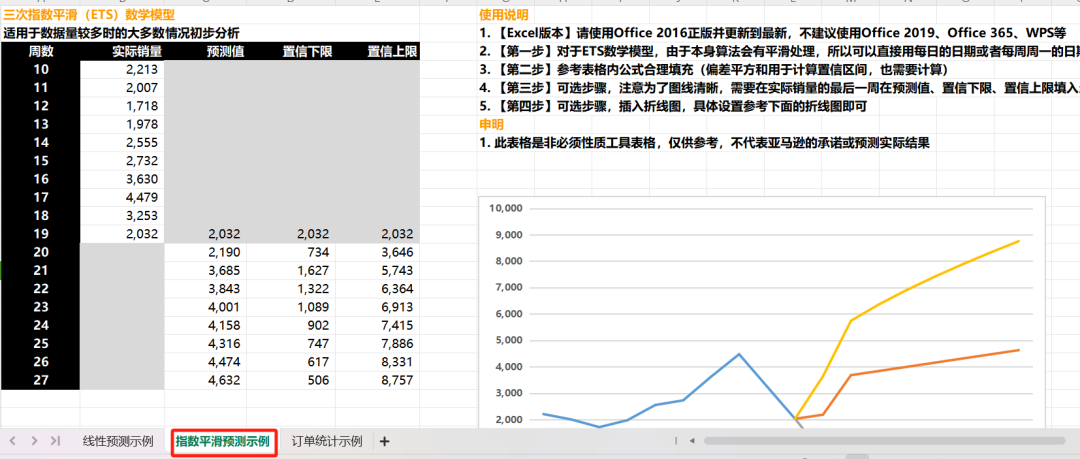
Task: Select upper limit cell 5,743
Action: click(x=377, y=270)
